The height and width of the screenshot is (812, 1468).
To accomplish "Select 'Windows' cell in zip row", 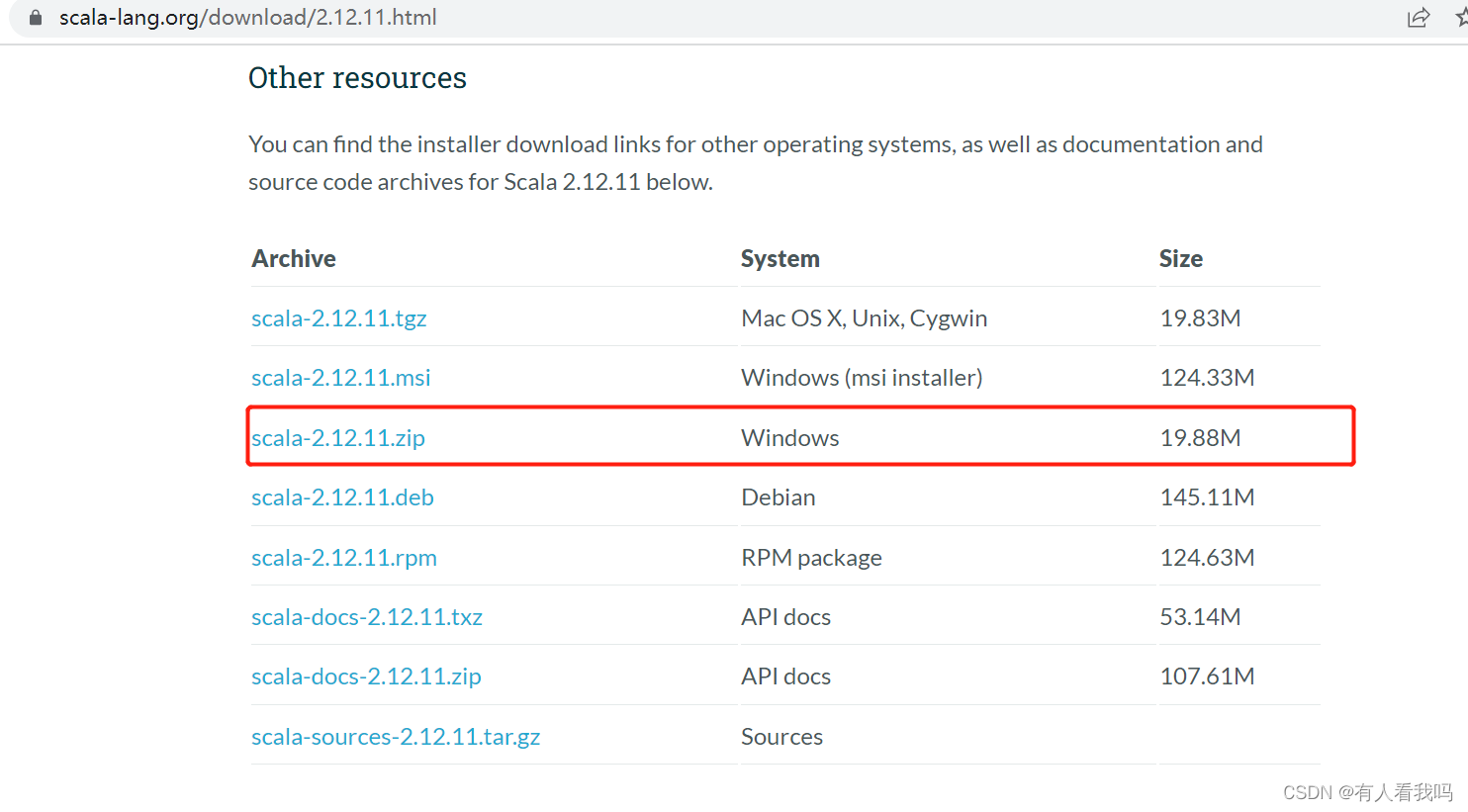I will point(789,438).
